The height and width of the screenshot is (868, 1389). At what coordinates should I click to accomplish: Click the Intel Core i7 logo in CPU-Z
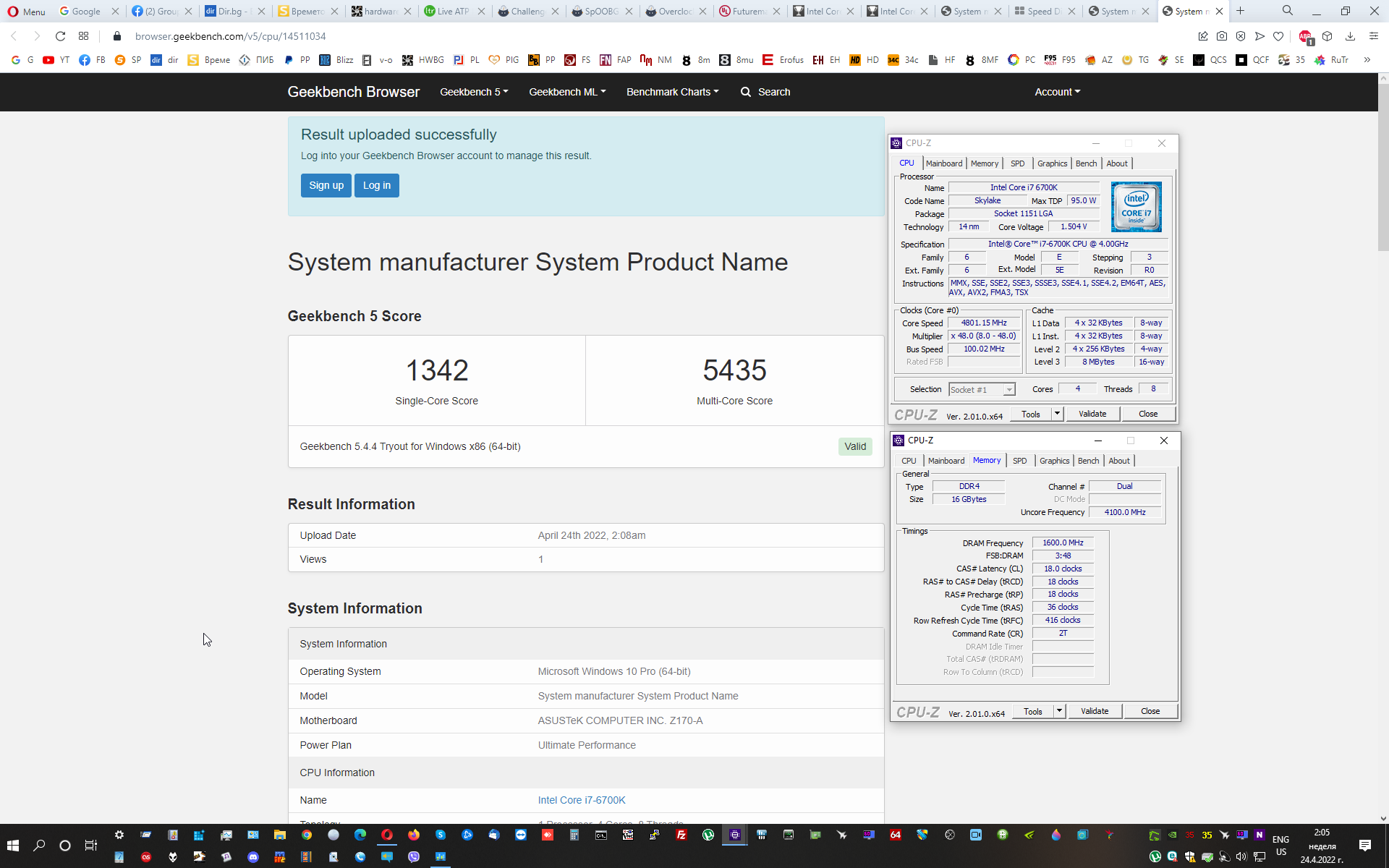point(1136,207)
